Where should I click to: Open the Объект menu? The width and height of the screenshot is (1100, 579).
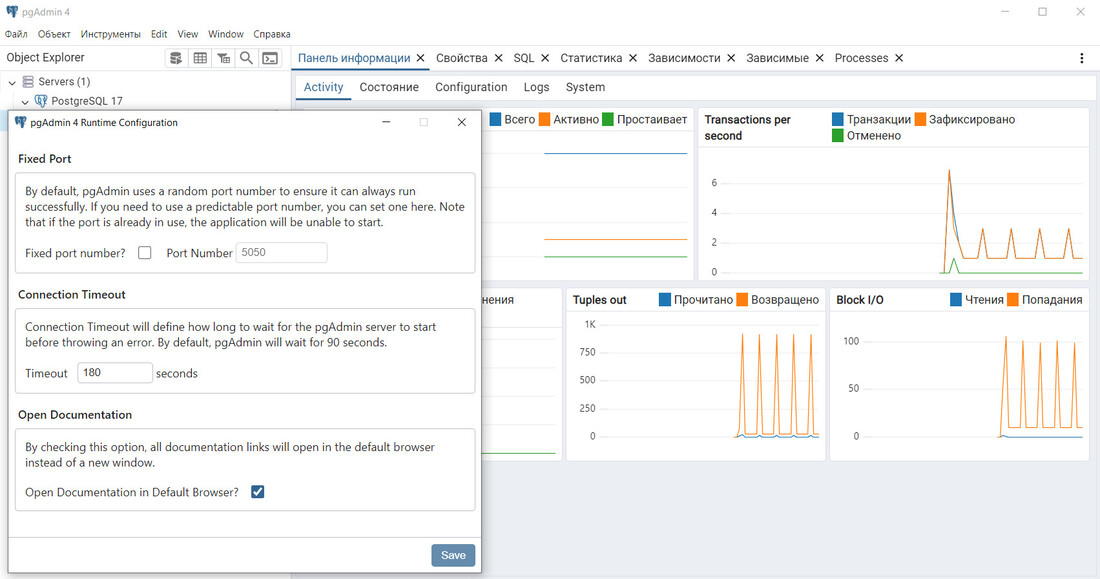(x=54, y=34)
